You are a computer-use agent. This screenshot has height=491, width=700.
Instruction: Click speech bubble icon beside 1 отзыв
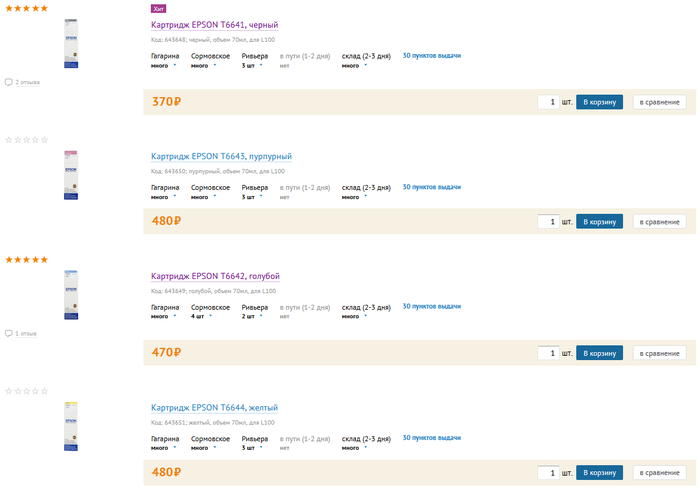[8, 333]
